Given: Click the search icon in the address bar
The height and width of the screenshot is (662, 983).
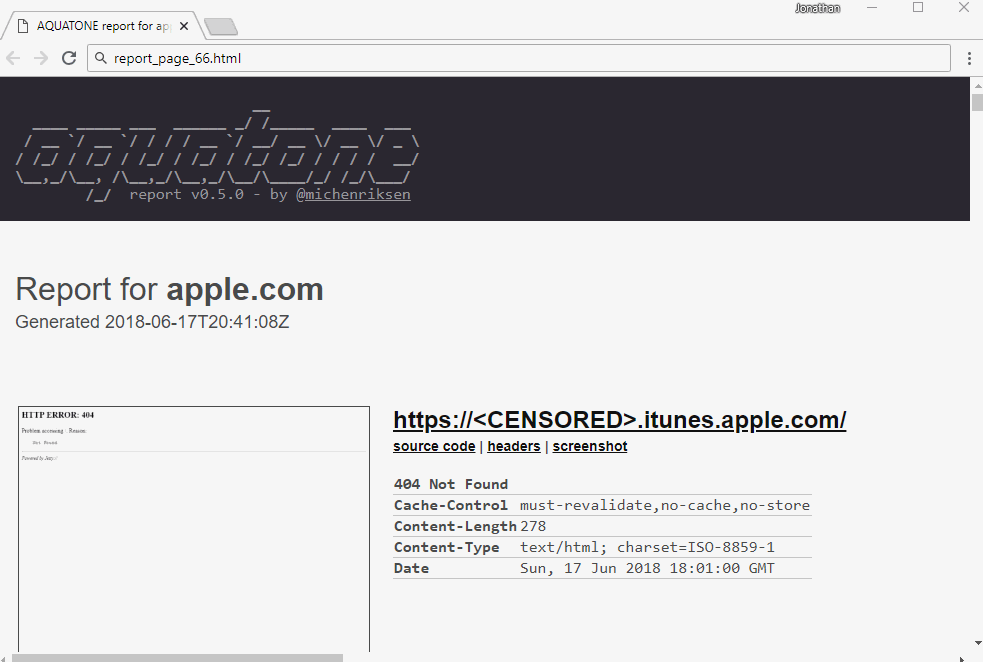Looking at the screenshot, I should pyautogui.click(x=100, y=58).
